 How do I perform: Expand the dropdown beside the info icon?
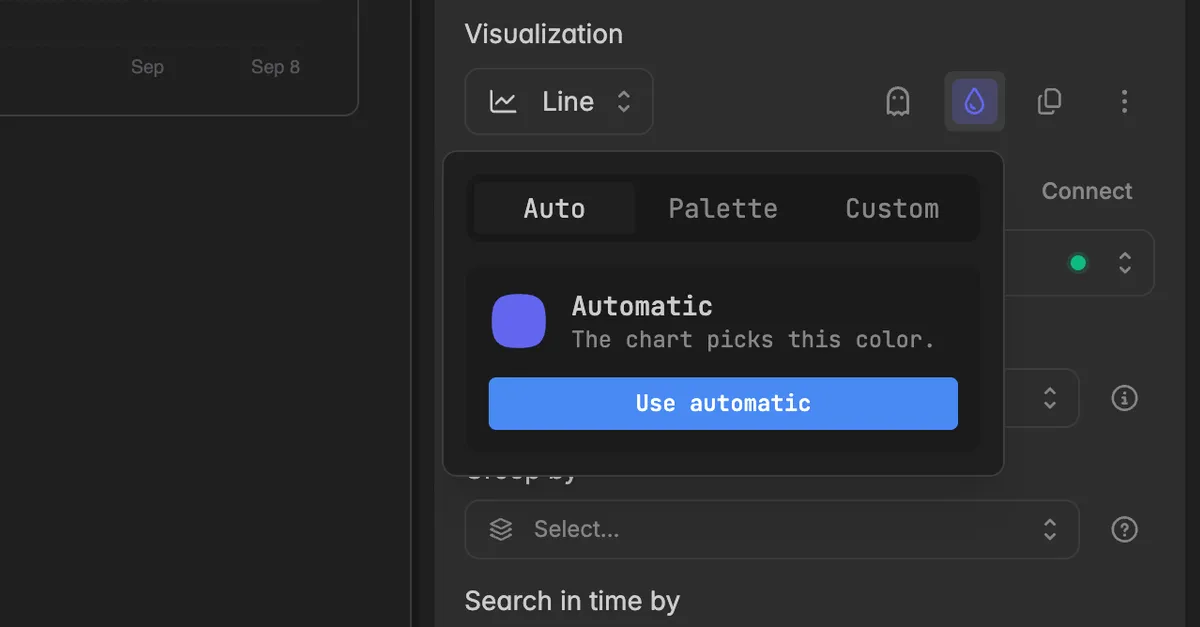(1041, 398)
